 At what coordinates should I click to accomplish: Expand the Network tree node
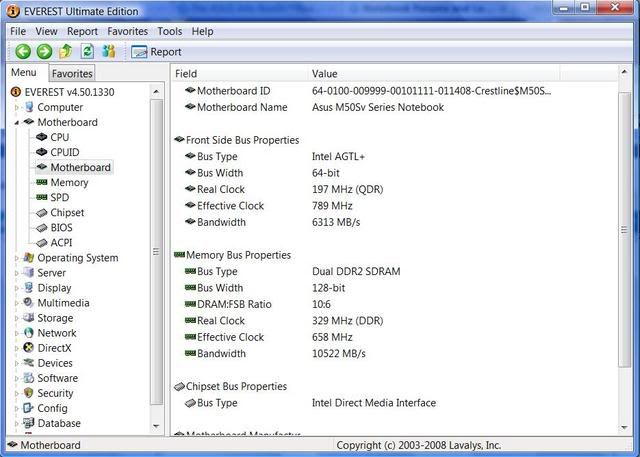[x=17, y=333]
